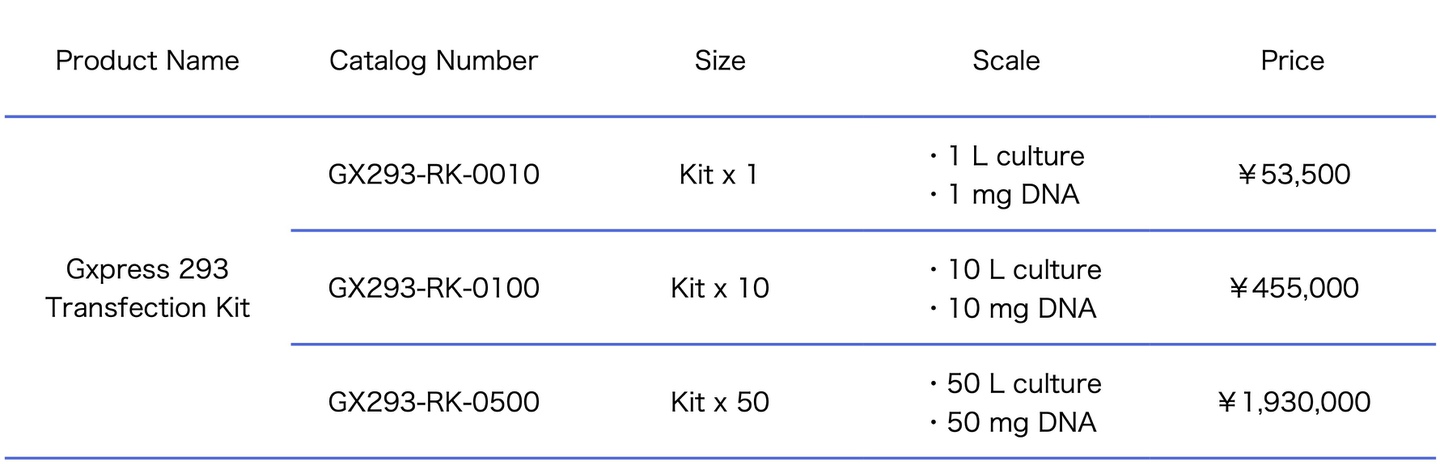This screenshot has height=464, width=1440.
Task: Click the 1 L culture scale text
Action: coord(1016,156)
